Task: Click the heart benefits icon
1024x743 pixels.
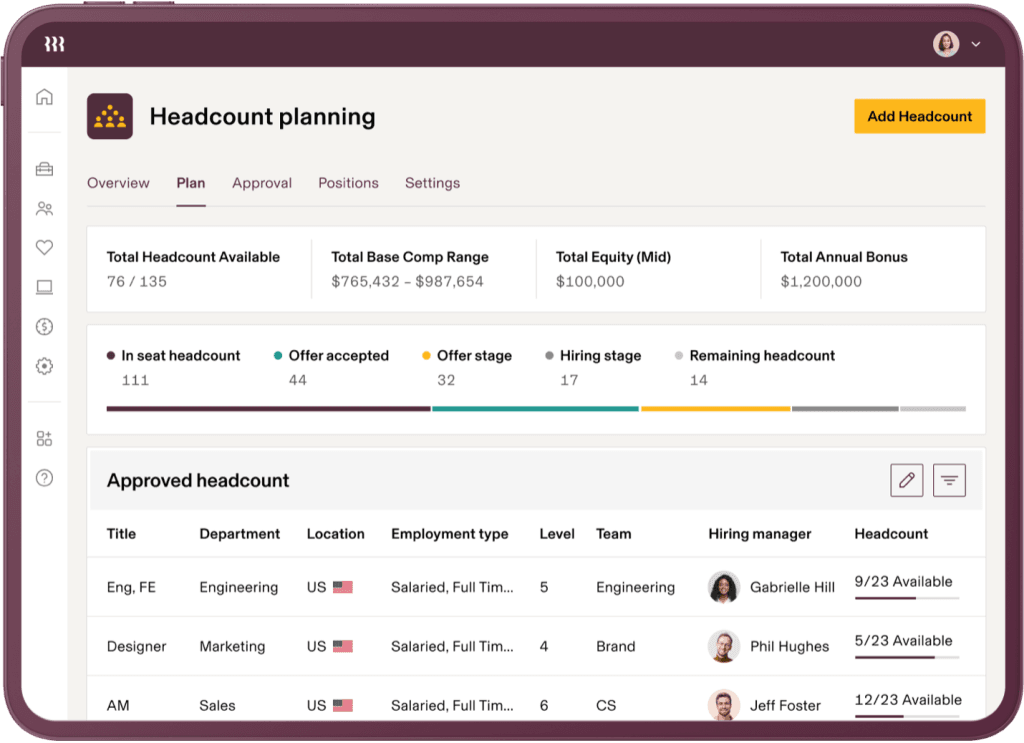Action: tap(44, 247)
